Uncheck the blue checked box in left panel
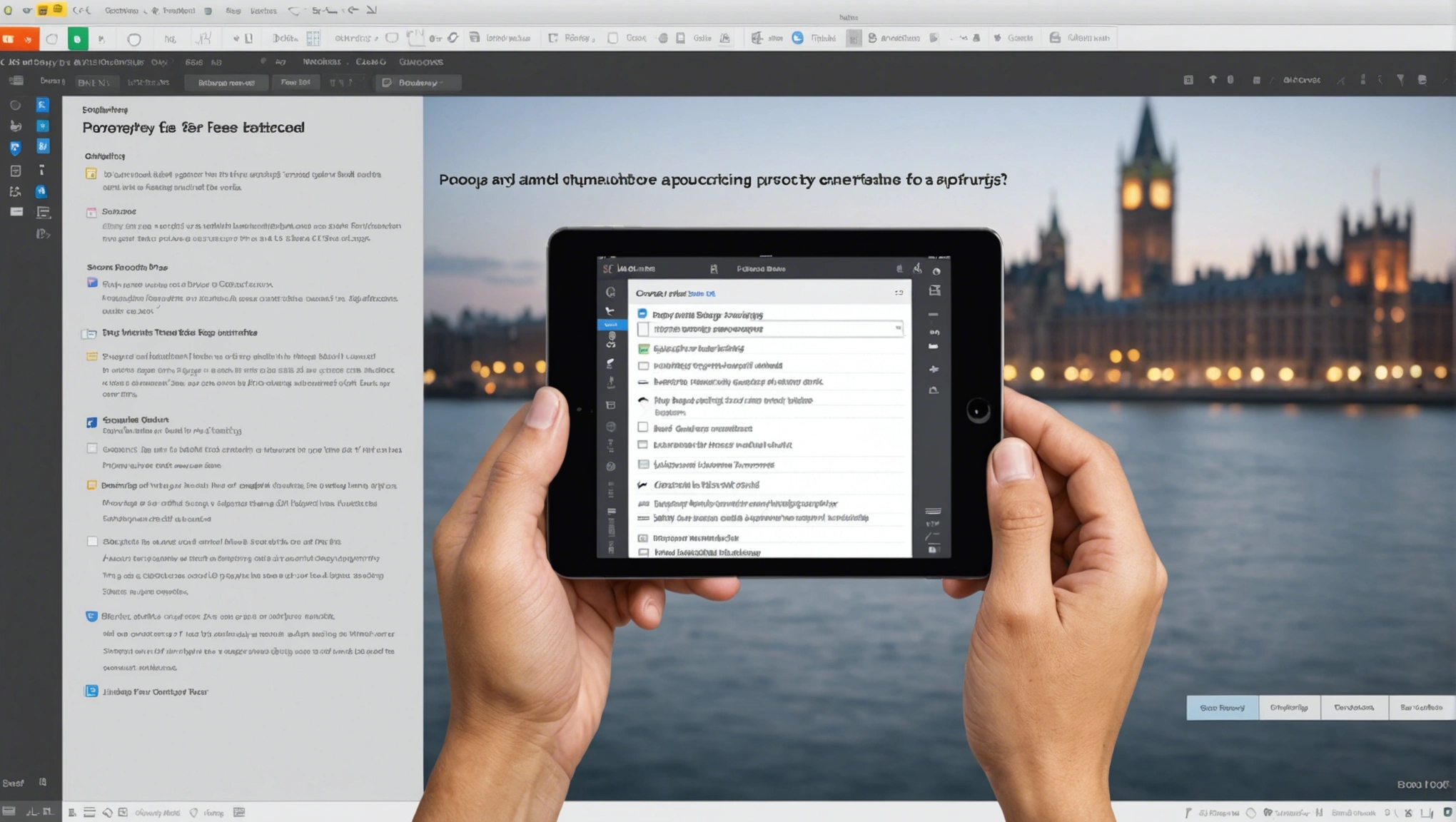Screen dimensions: 1456x822 click(91, 422)
